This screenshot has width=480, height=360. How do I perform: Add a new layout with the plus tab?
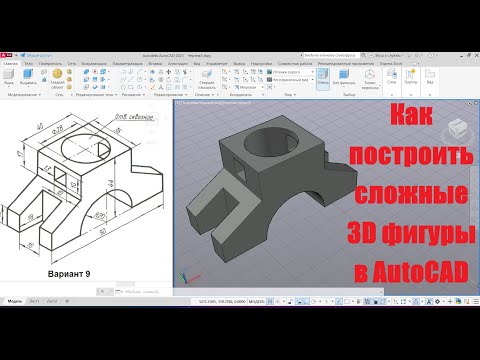click(x=67, y=301)
